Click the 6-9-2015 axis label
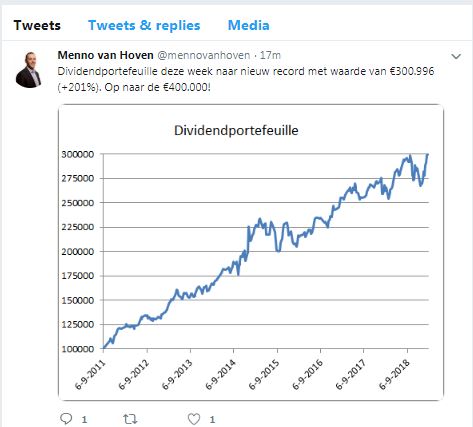Viewport: 473px width, 427px height. [264, 374]
